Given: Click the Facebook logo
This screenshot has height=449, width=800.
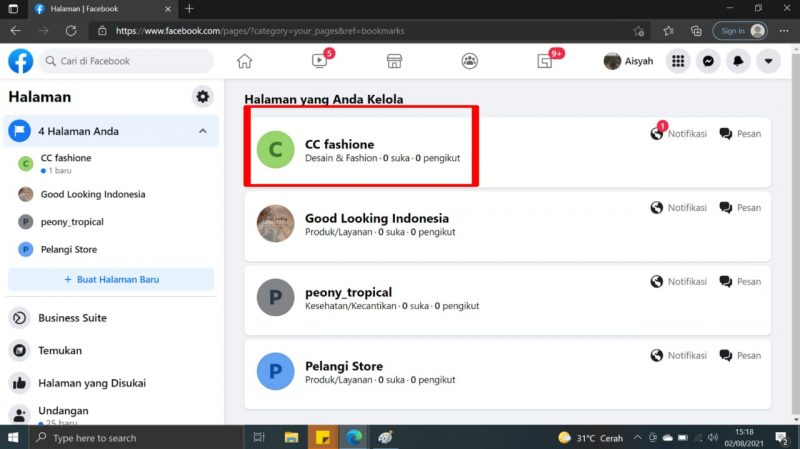Looking at the screenshot, I should [20, 61].
